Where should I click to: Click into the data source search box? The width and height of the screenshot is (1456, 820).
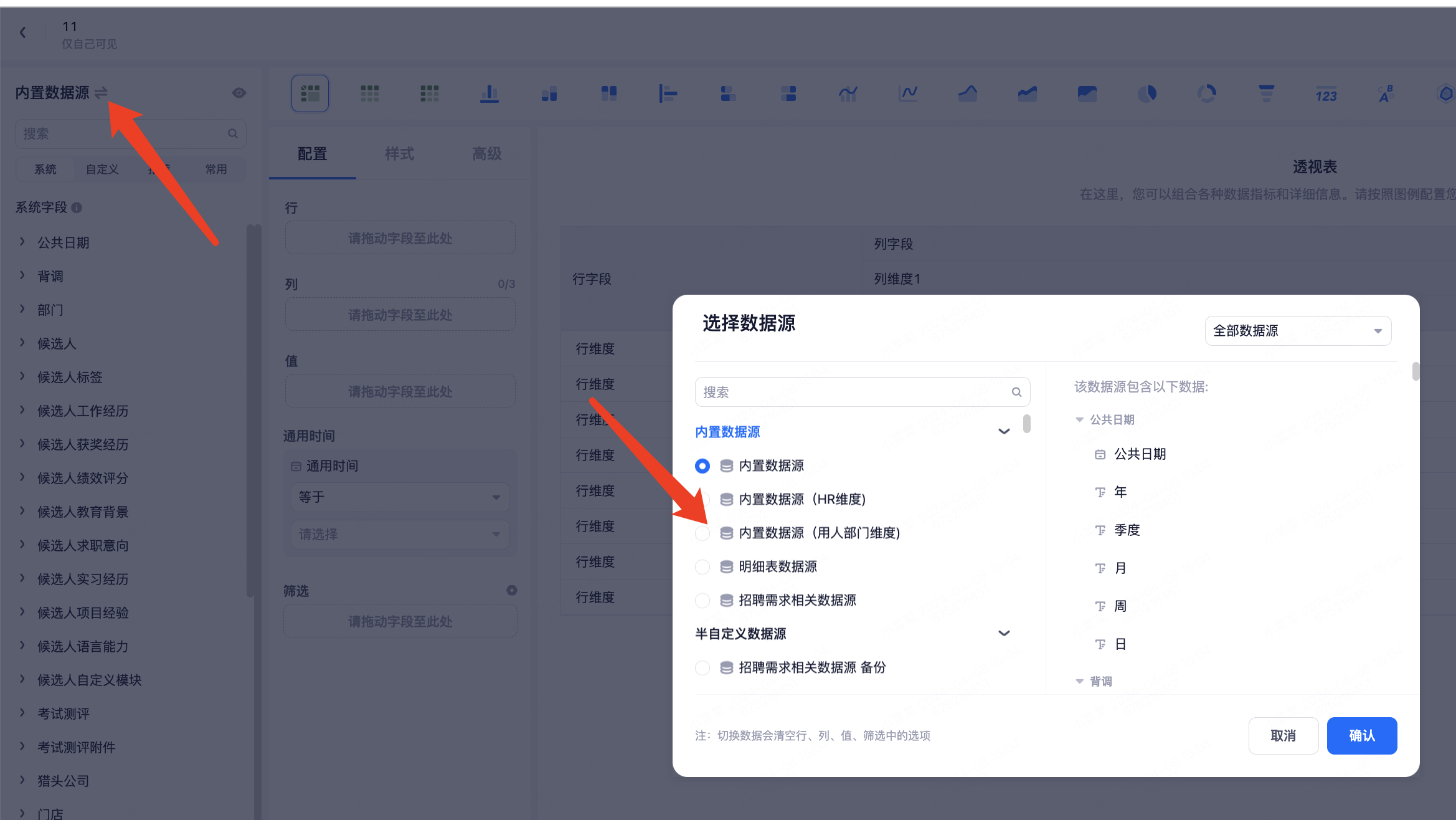click(x=863, y=393)
